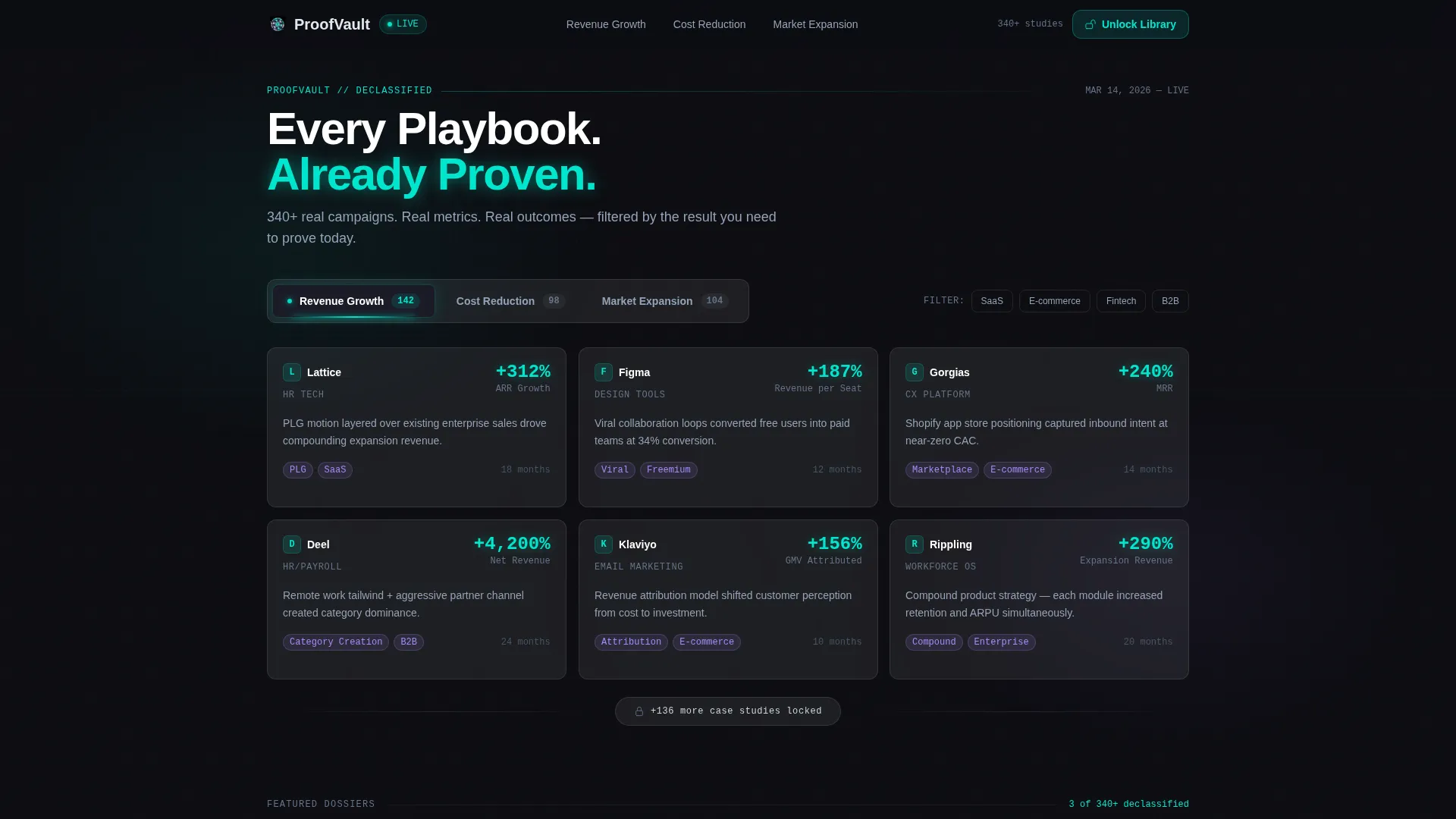The image size is (1456, 819).
Task: Toggle the E-commerce filter chip
Action: click(1055, 301)
